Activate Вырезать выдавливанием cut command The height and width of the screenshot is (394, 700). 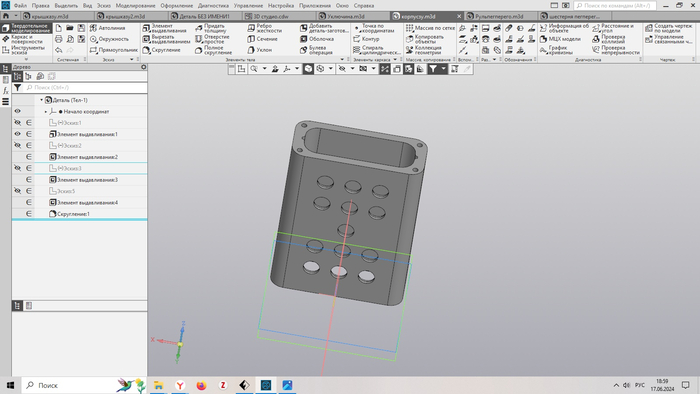click(166, 39)
